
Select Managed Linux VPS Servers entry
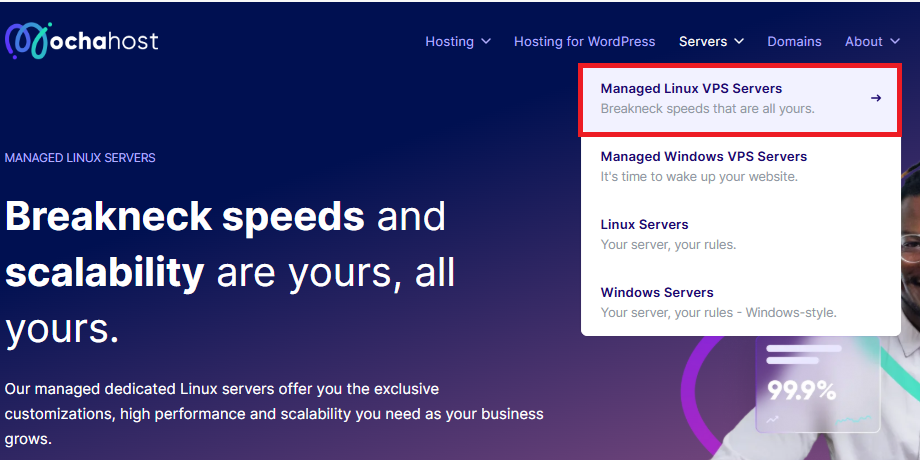click(x=740, y=99)
